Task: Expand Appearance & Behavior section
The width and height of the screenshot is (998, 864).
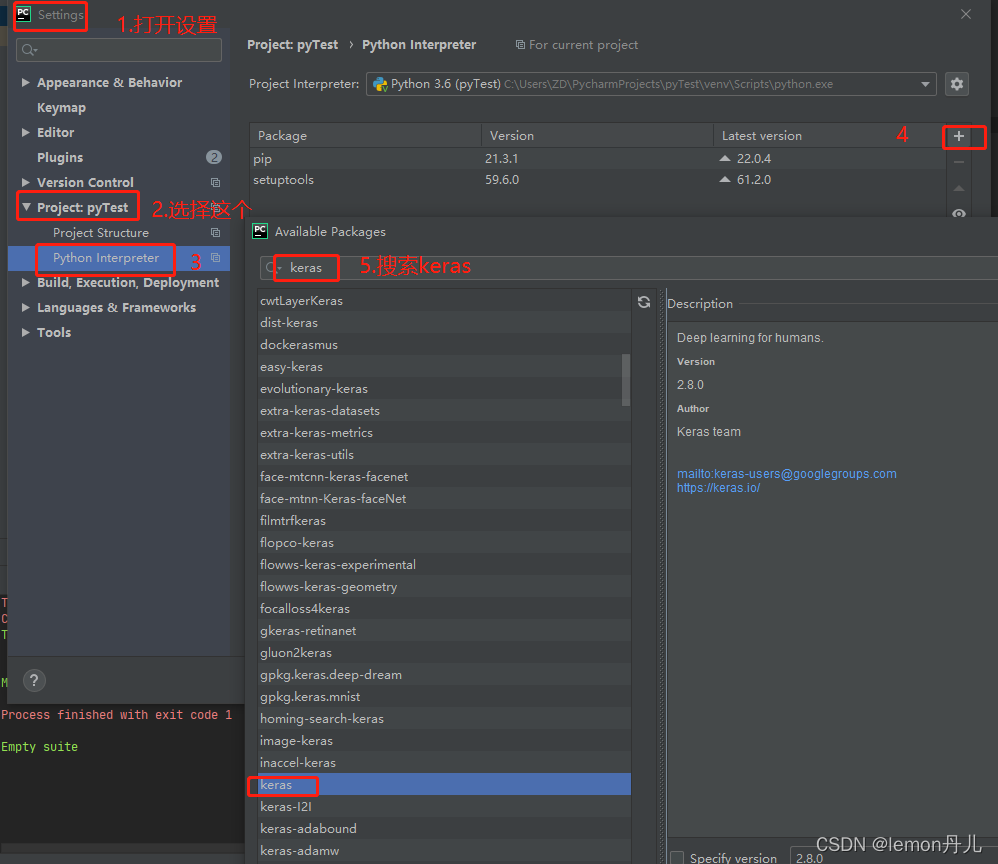Action: click(25, 83)
